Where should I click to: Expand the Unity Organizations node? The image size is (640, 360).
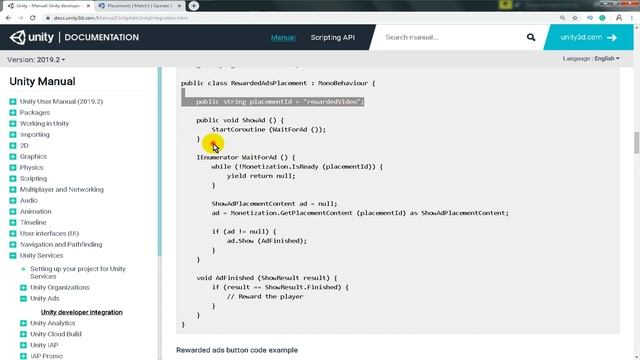23,288
